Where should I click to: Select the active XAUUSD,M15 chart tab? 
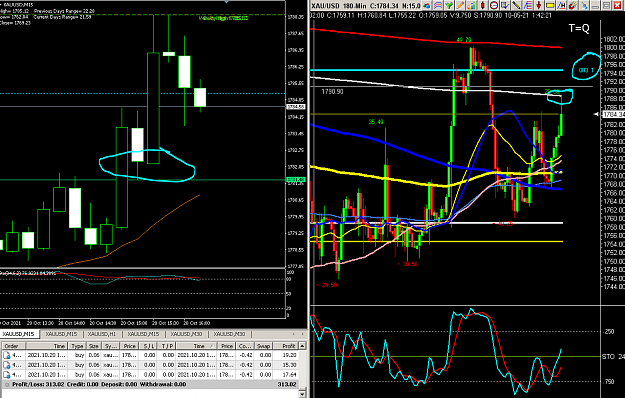point(19,334)
